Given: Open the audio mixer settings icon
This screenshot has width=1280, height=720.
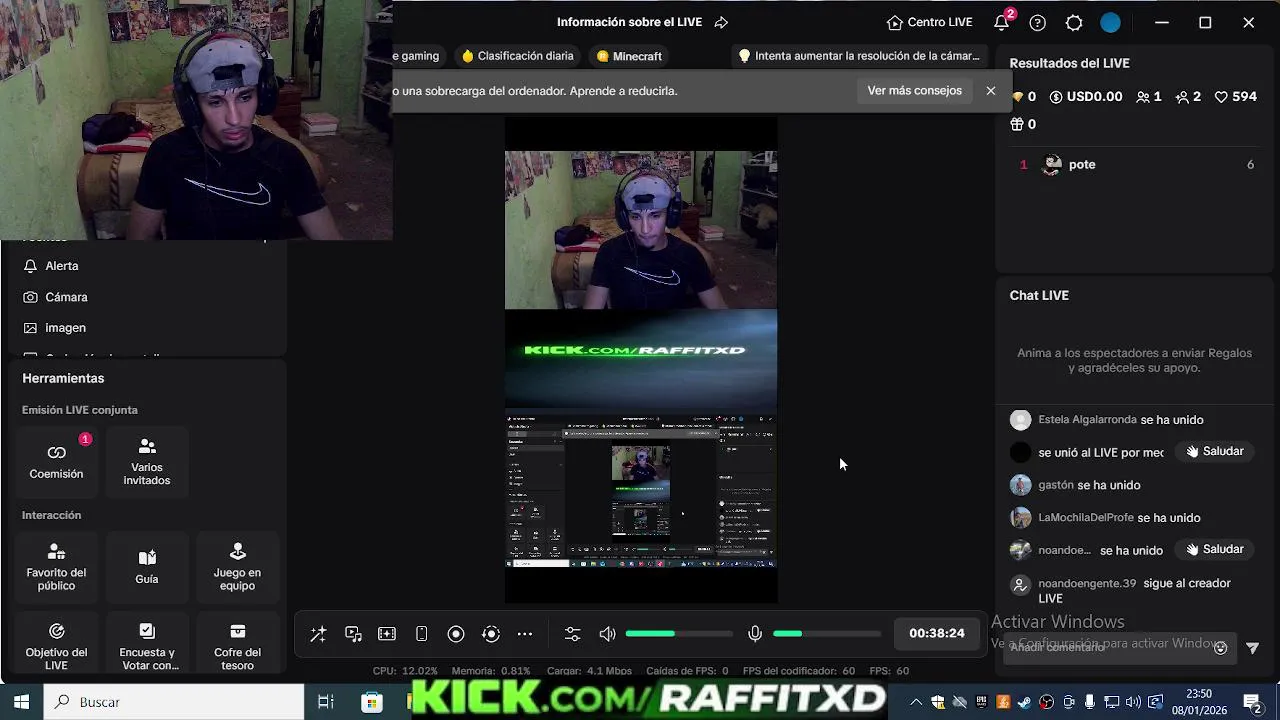Looking at the screenshot, I should click(x=572, y=634).
